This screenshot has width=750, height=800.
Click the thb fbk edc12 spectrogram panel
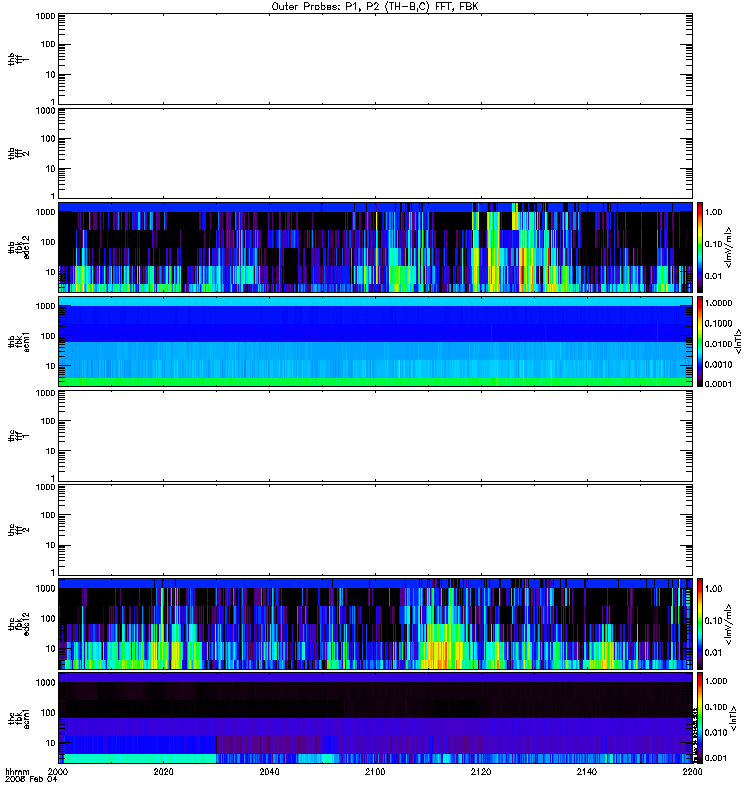coord(376,247)
